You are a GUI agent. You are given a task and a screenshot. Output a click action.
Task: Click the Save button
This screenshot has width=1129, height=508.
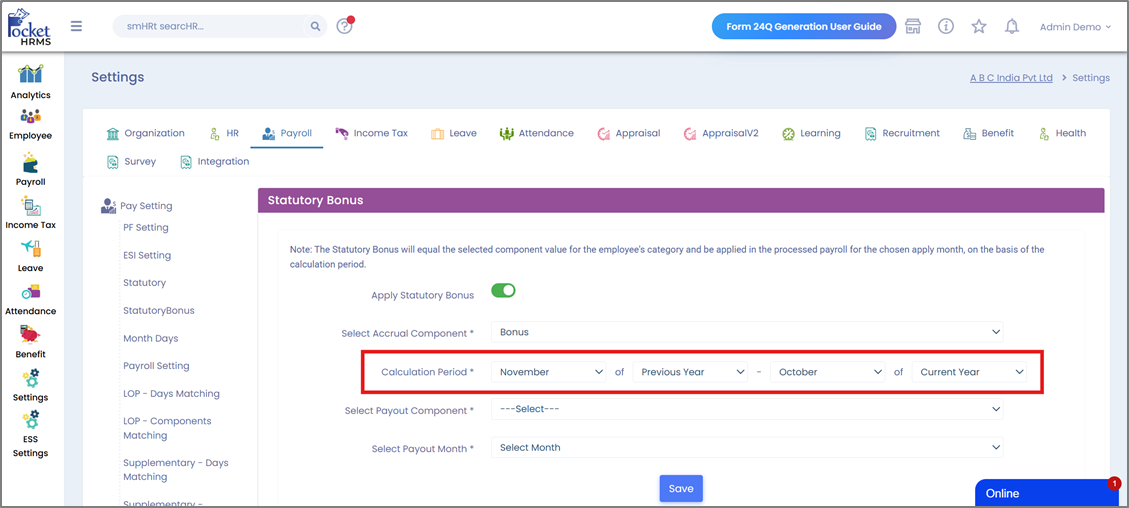681,488
